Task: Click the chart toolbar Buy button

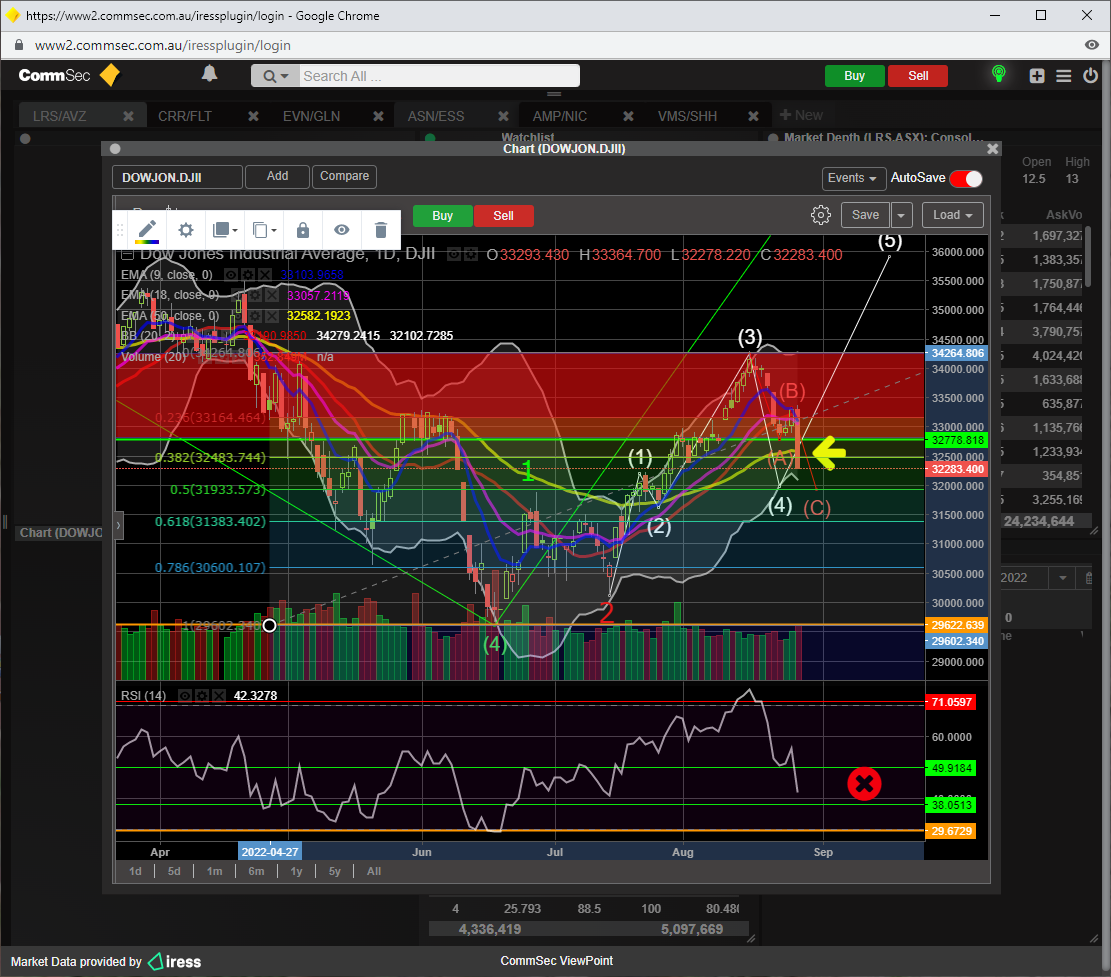Action: pyautogui.click(x=442, y=215)
